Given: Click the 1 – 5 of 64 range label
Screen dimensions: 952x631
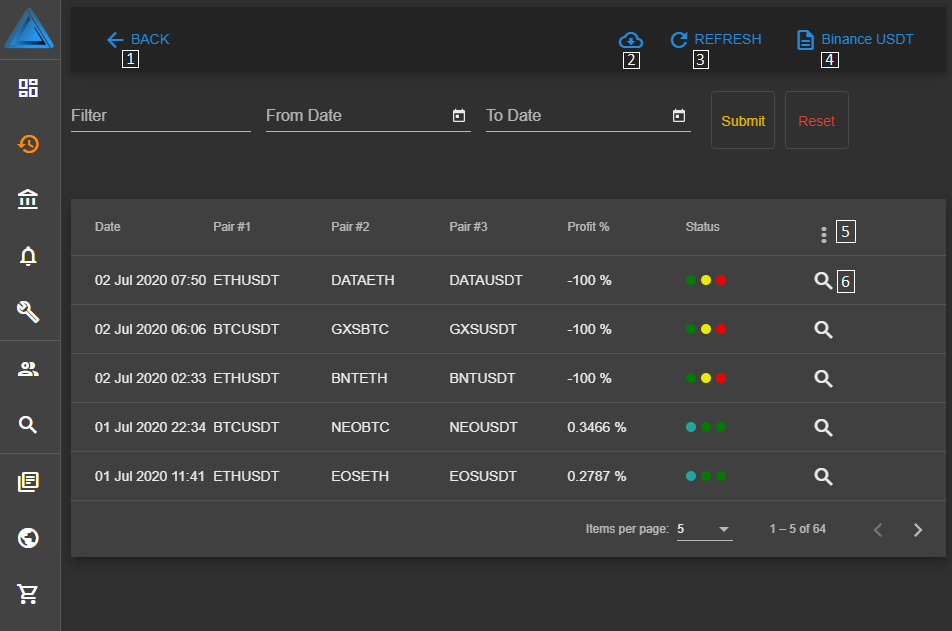Looking at the screenshot, I should [x=798, y=529].
